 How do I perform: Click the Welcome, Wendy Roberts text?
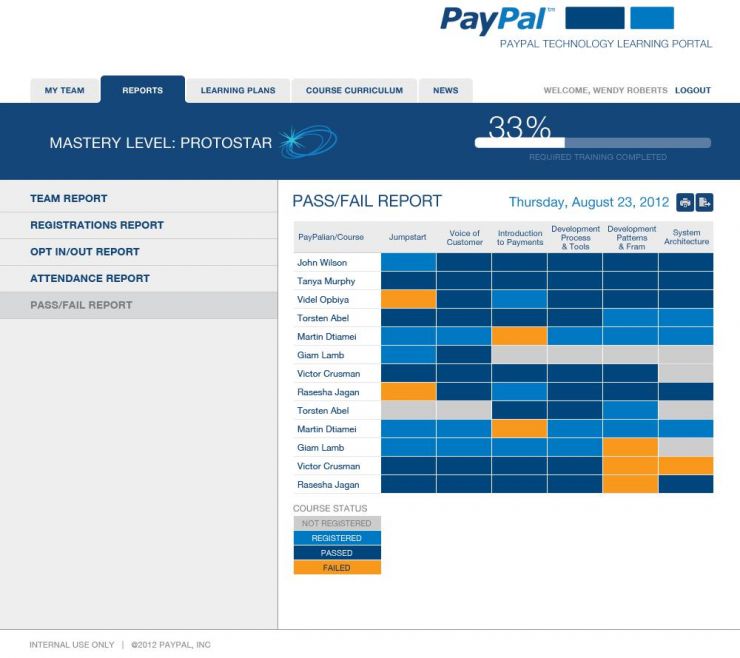605,90
